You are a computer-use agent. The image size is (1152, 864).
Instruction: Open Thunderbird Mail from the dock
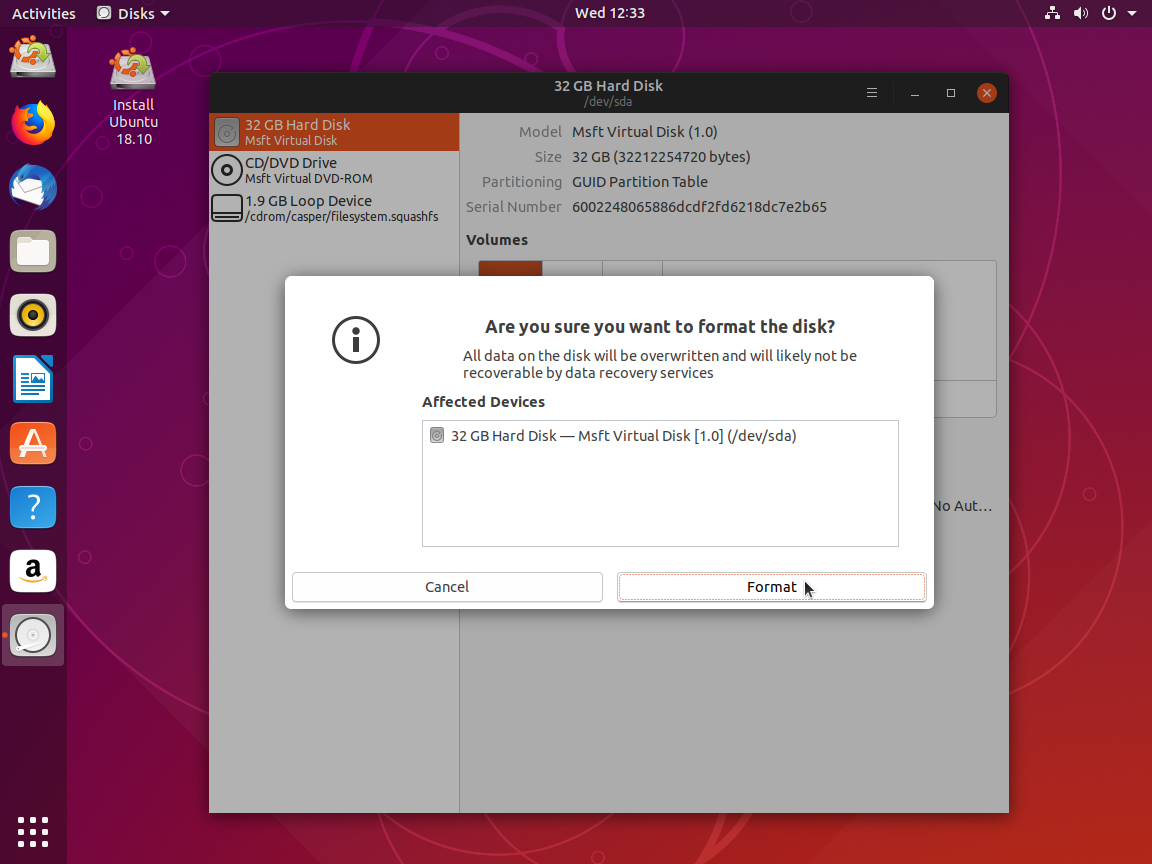33,187
